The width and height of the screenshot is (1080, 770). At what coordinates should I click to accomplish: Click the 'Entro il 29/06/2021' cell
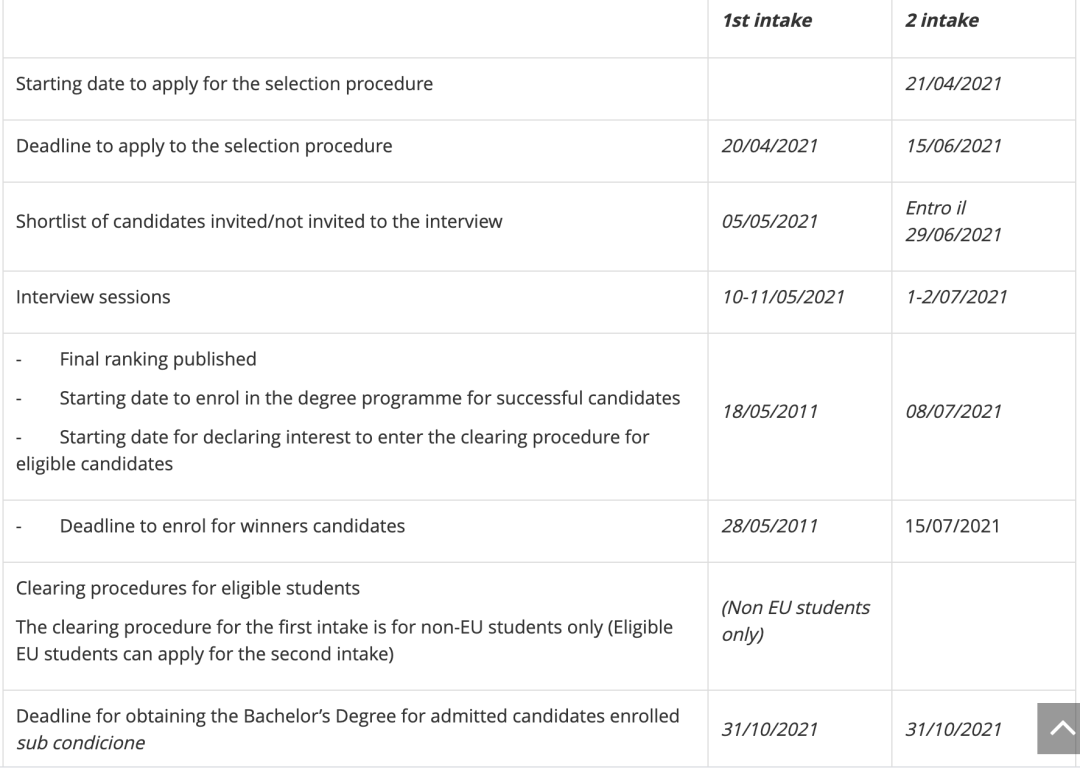coord(952,221)
